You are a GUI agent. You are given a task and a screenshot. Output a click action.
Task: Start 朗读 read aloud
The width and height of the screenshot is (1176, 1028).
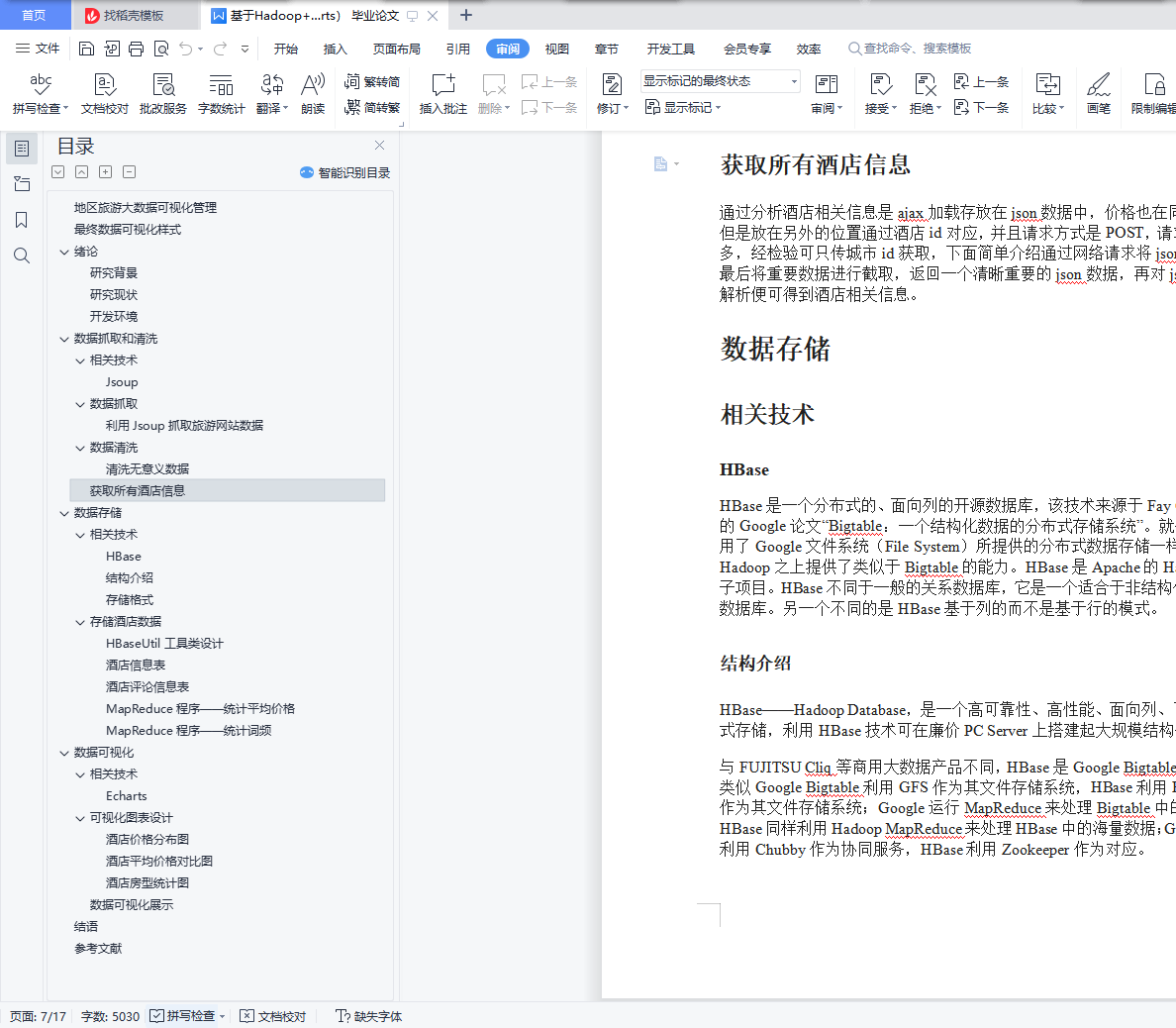(313, 94)
